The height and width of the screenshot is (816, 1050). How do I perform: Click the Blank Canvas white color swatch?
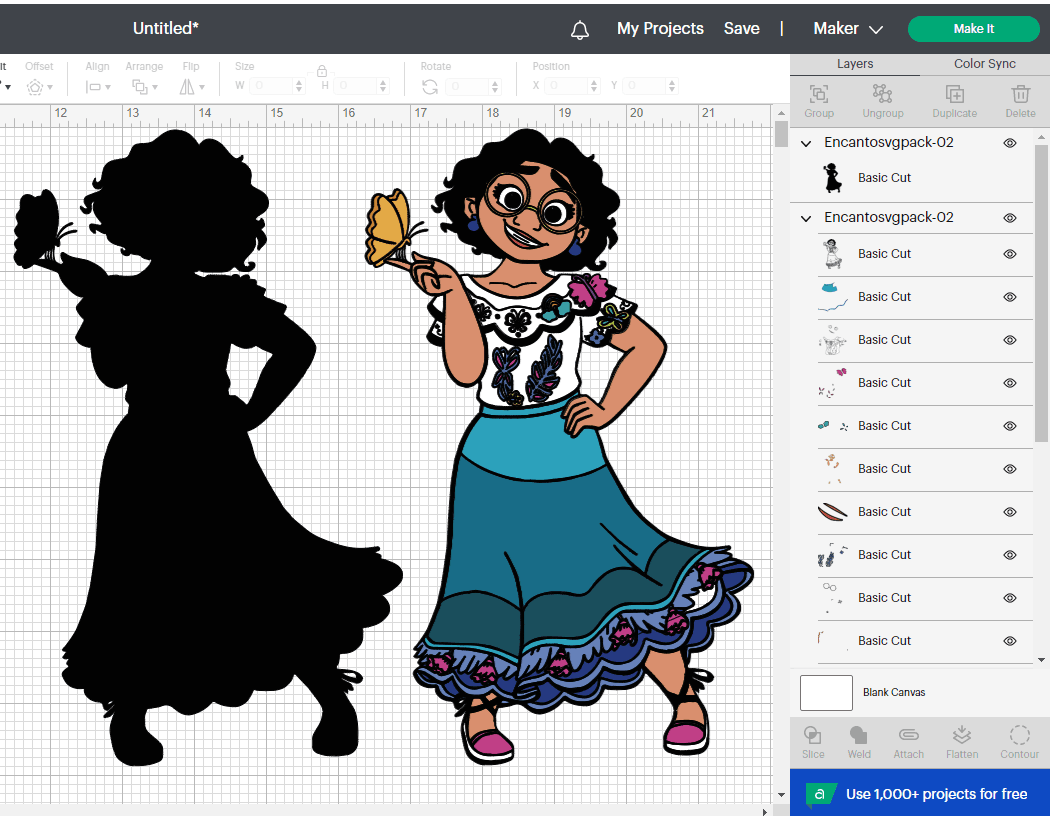pos(826,693)
